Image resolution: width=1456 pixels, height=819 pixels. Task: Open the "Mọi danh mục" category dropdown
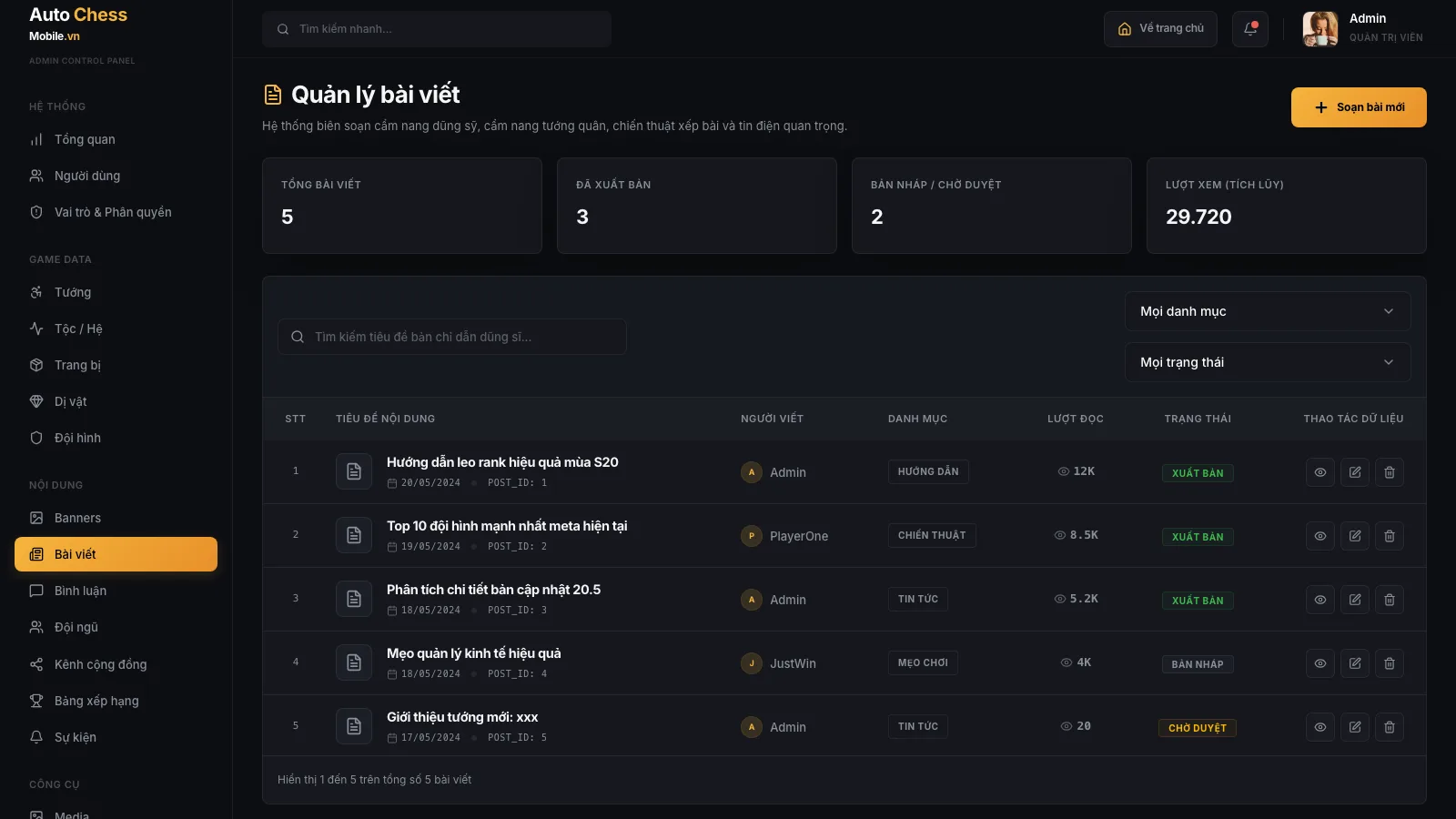click(x=1268, y=311)
